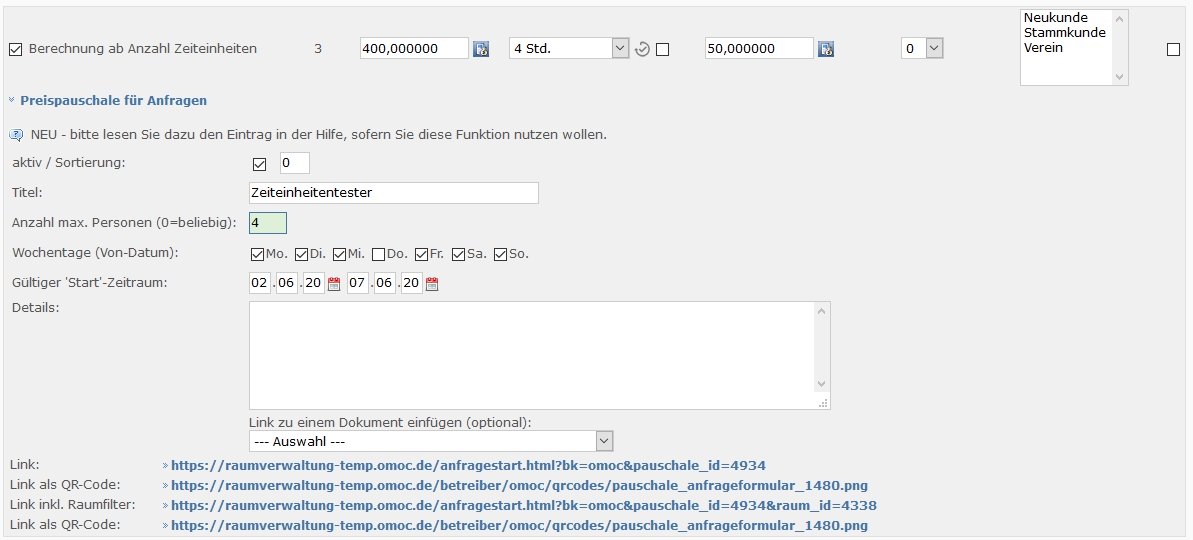
Task: Open the help icon before NEU notice
Action: (17, 135)
